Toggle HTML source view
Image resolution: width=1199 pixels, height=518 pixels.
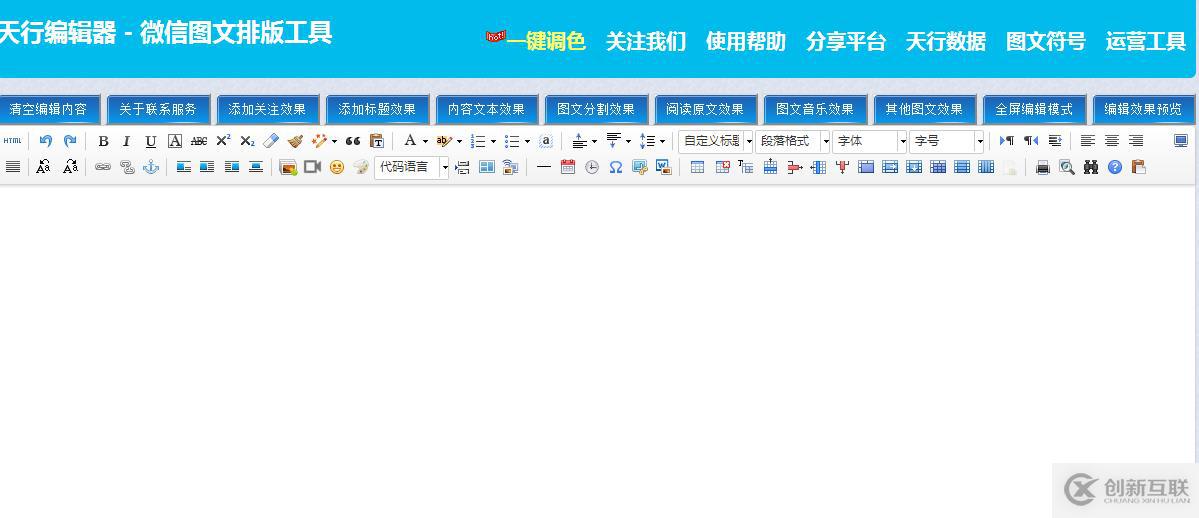[x=12, y=141]
